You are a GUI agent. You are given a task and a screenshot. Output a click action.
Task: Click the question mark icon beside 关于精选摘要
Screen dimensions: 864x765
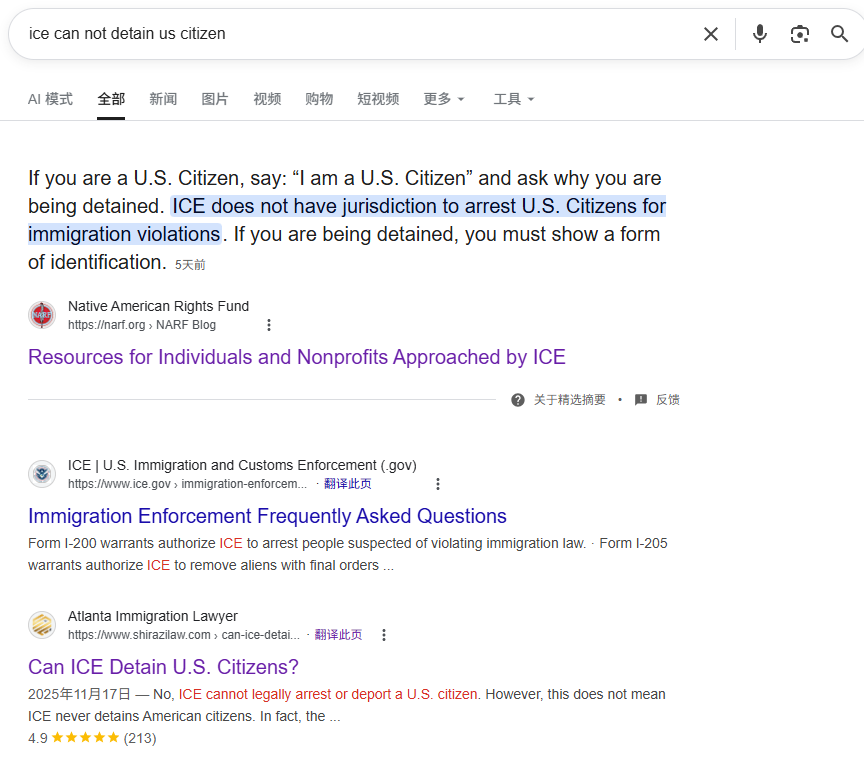pyautogui.click(x=518, y=400)
